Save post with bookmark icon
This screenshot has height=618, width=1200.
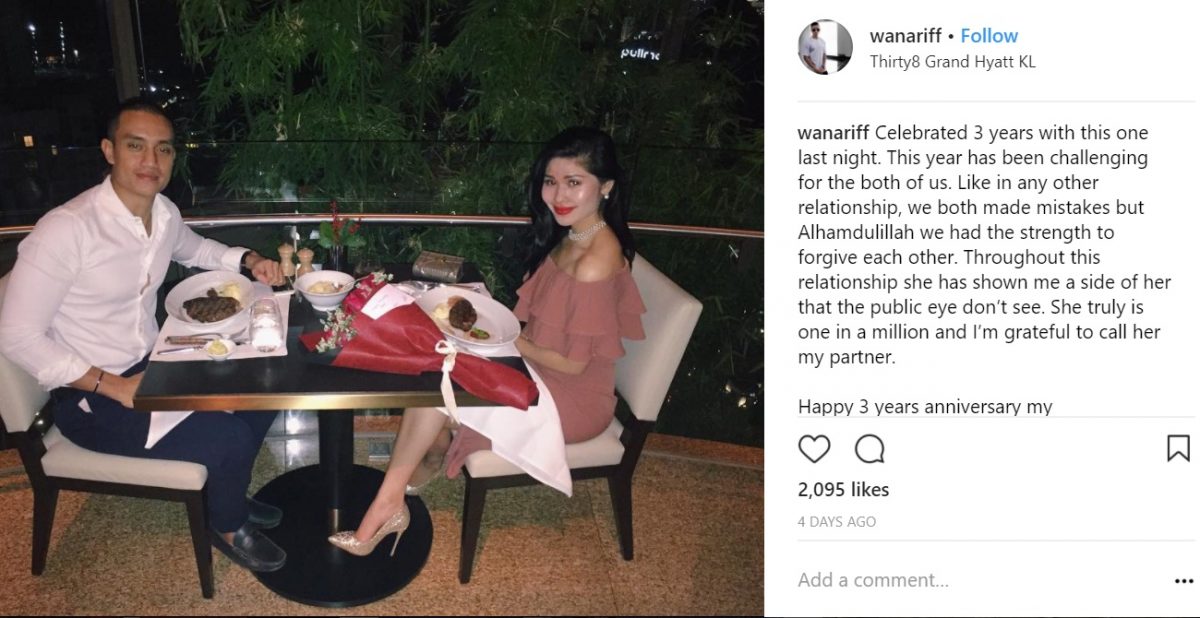point(1179,448)
